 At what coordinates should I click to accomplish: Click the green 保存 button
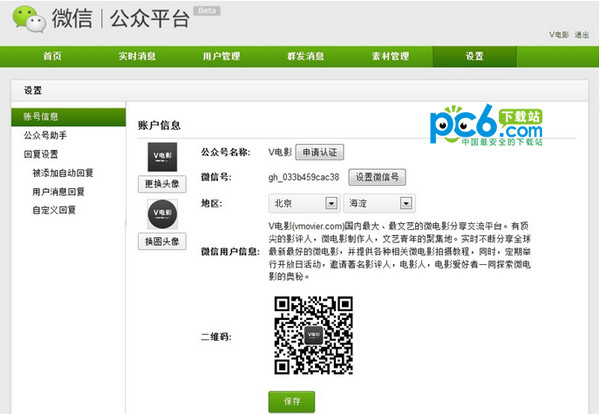click(x=292, y=401)
